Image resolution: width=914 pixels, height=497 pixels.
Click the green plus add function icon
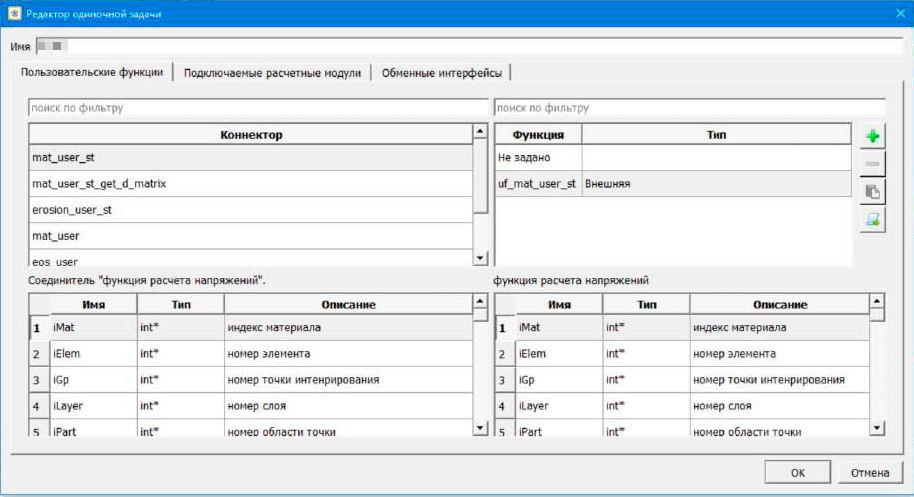pos(873,137)
